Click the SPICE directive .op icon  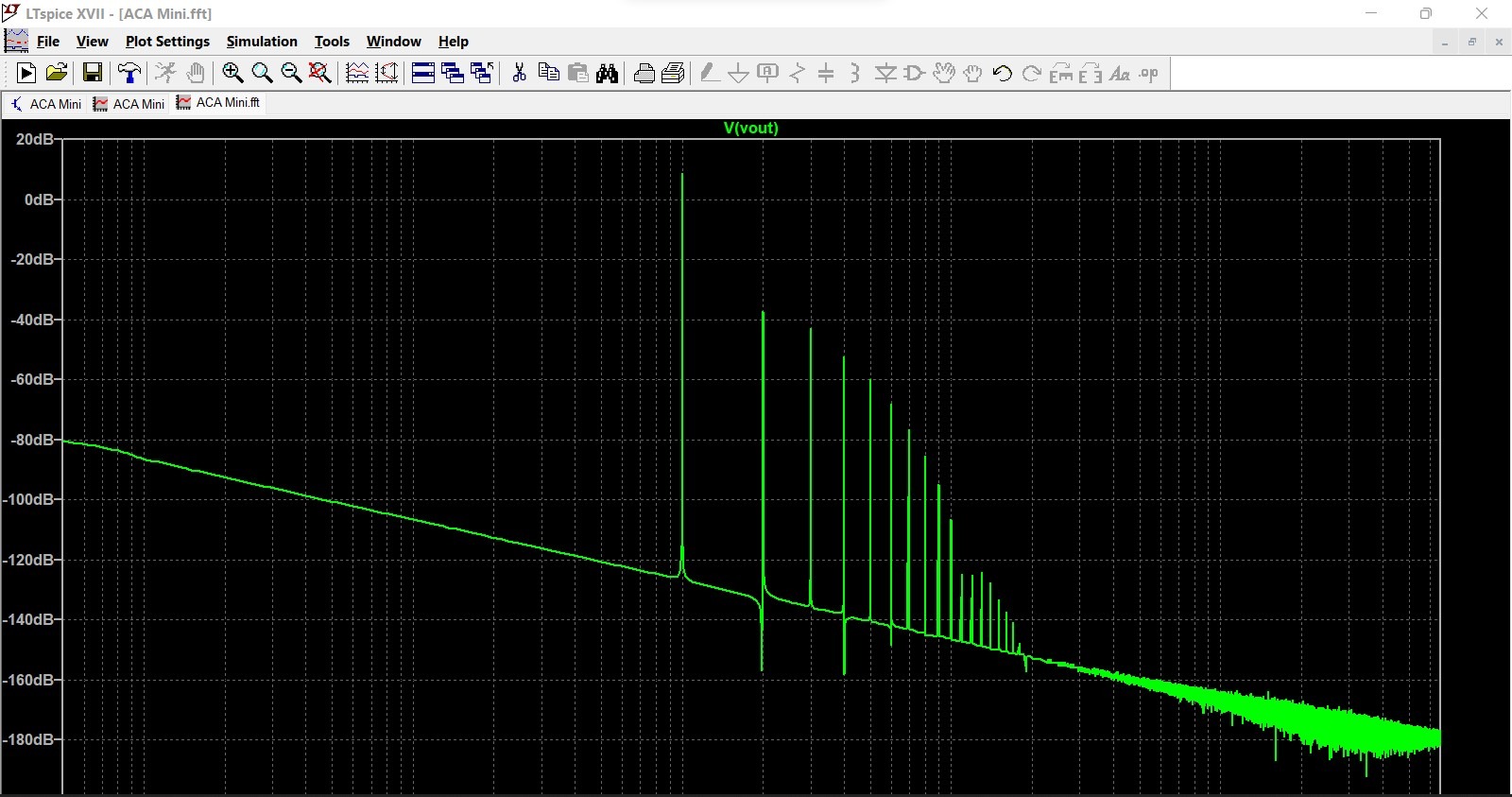click(x=1149, y=73)
